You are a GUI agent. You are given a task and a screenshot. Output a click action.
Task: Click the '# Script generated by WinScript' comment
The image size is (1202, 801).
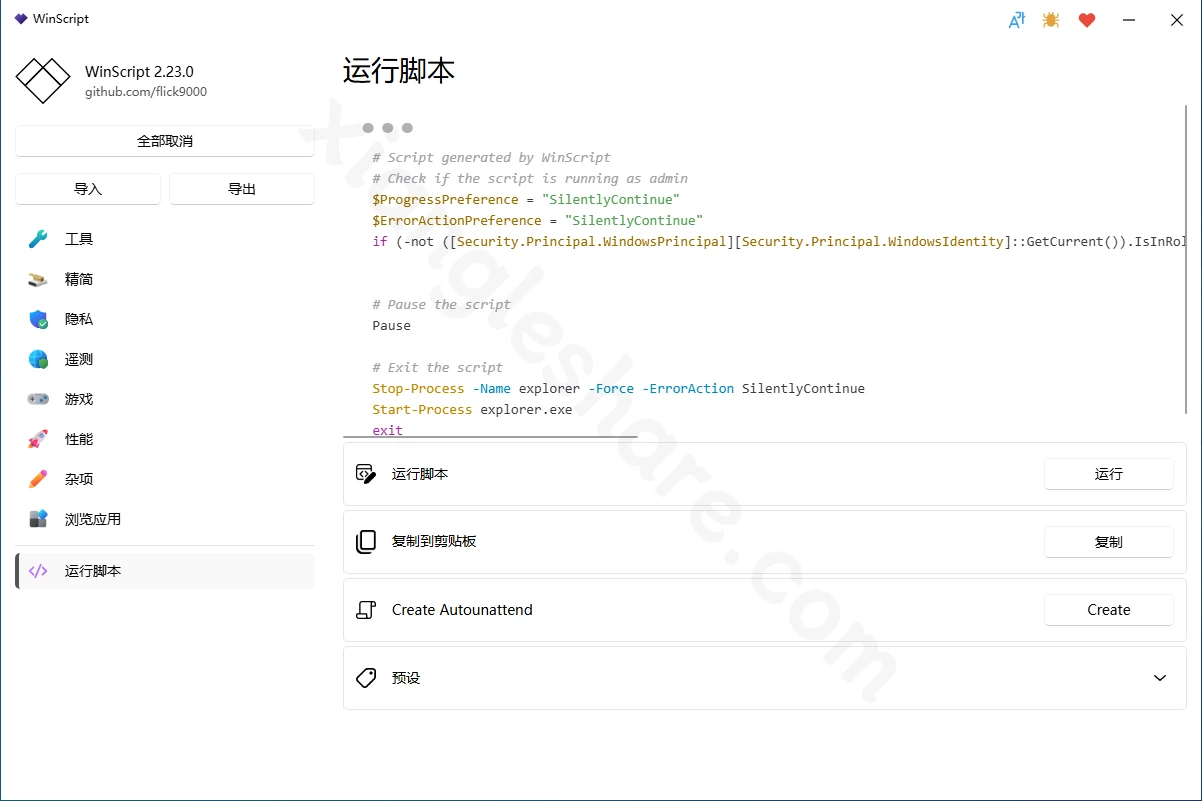[x=491, y=157]
